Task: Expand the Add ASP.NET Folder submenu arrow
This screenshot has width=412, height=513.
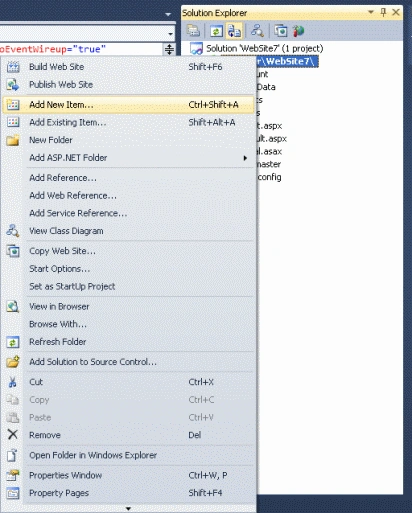Action: (245, 158)
